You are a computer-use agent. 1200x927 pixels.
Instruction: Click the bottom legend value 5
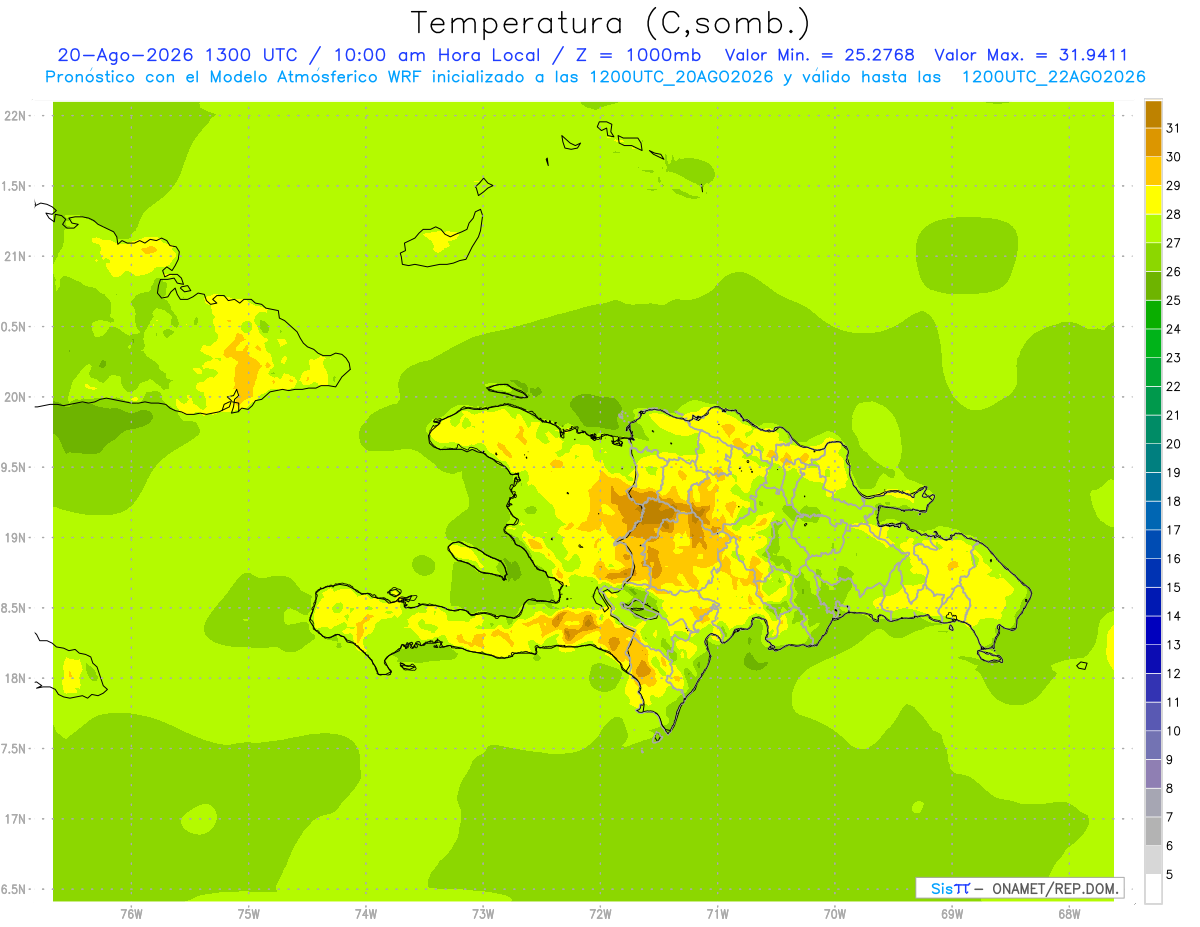click(x=1170, y=874)
